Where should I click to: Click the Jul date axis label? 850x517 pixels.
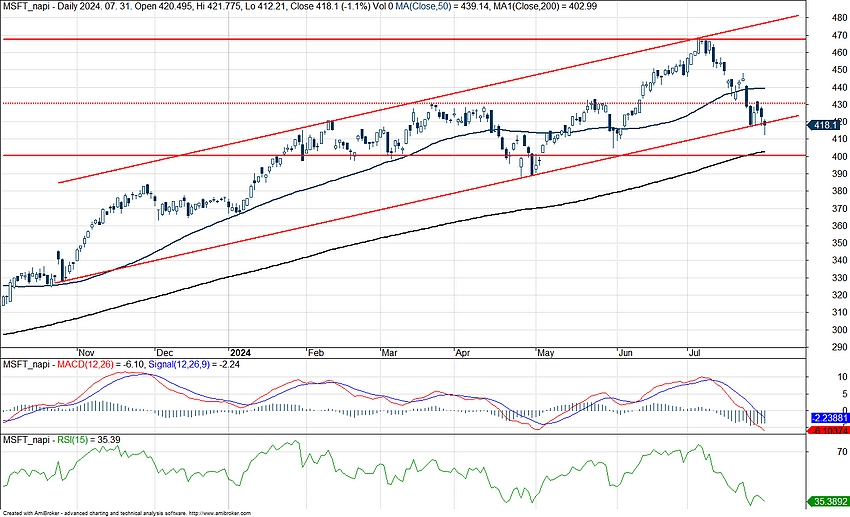coord(694,353)
